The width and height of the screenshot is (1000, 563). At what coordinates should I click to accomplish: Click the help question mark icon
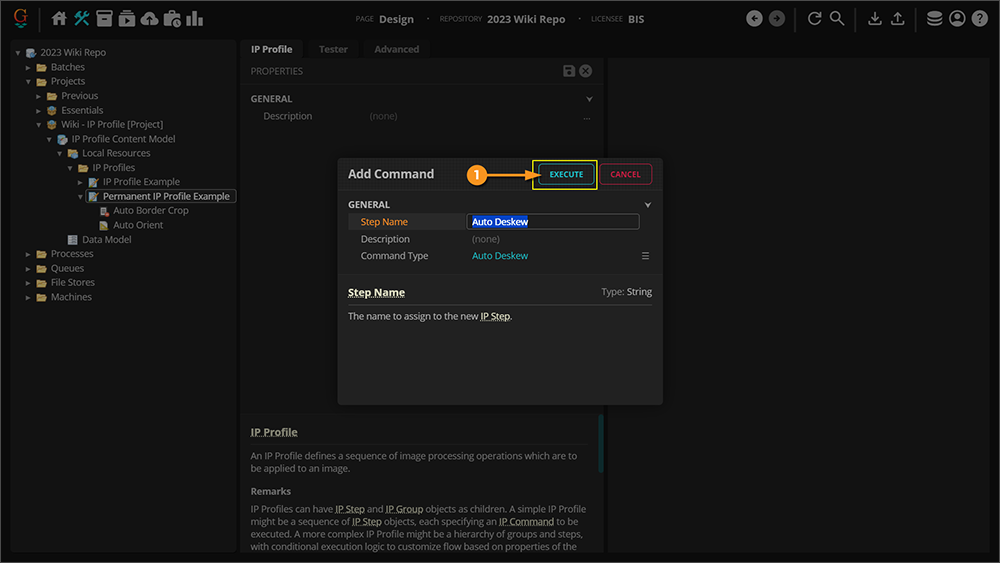tap(979, 18)
